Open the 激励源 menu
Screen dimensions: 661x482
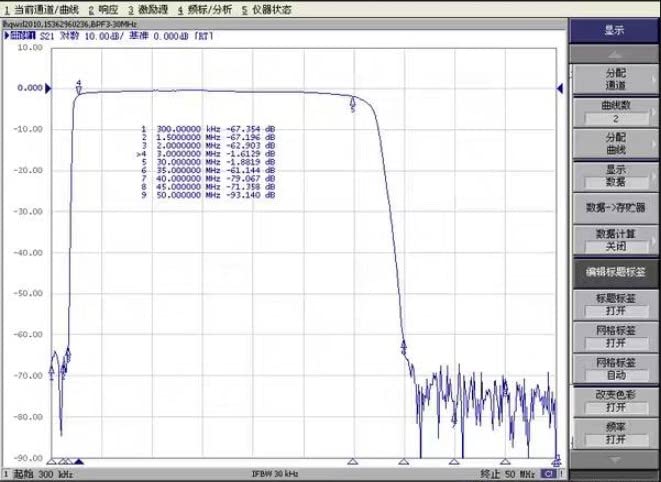point(148,9)
